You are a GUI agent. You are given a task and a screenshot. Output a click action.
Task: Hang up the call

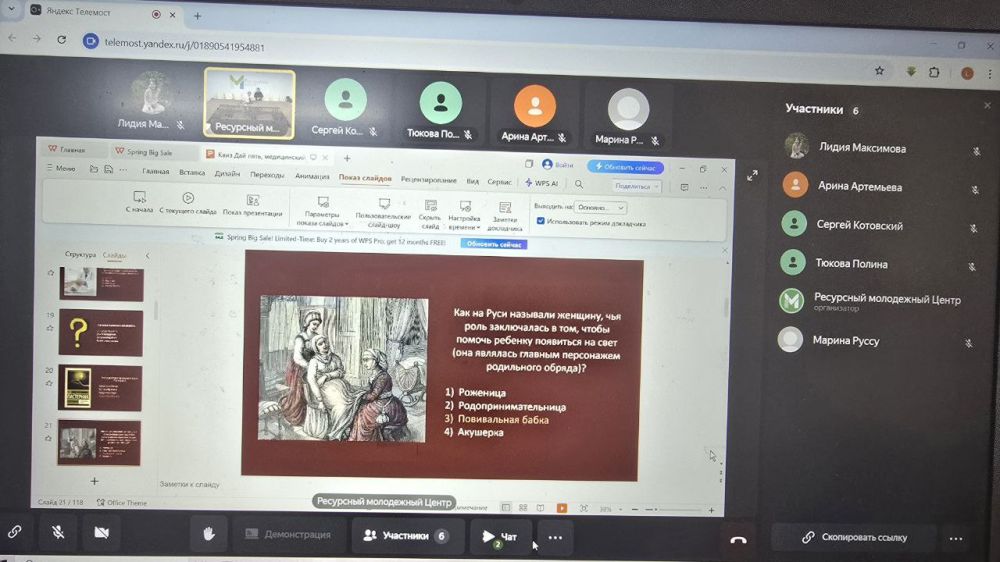[738, 540]
